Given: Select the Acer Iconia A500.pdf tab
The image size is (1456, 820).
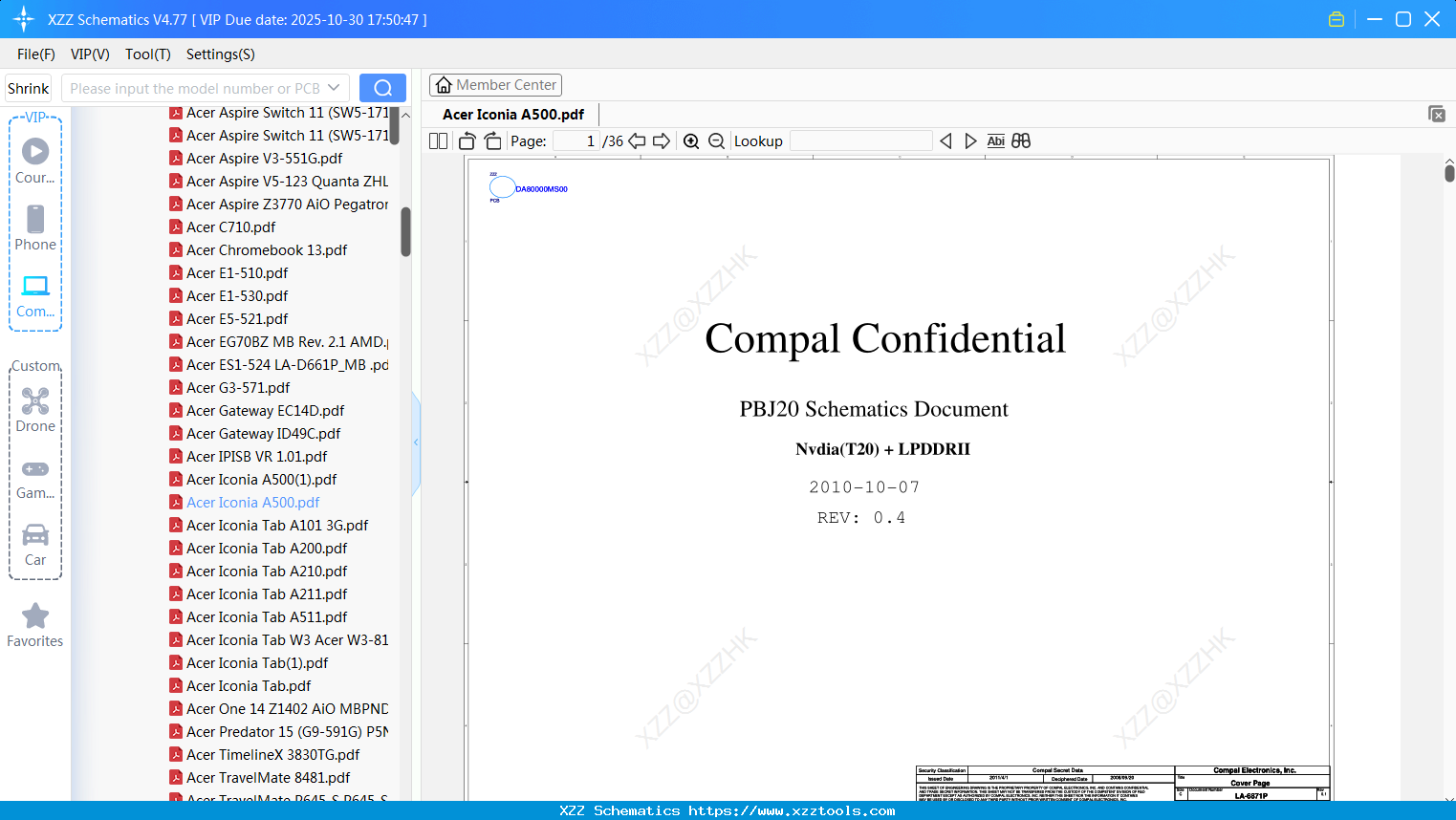Looking at the screenshot, I should pos(513,115).
